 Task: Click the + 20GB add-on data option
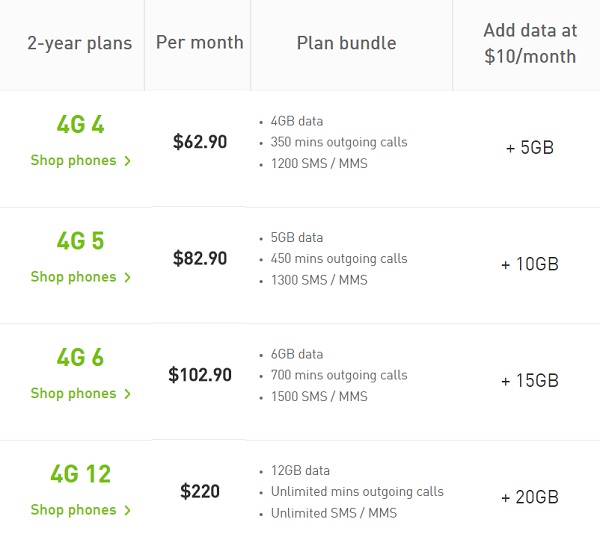click(529, 497)
